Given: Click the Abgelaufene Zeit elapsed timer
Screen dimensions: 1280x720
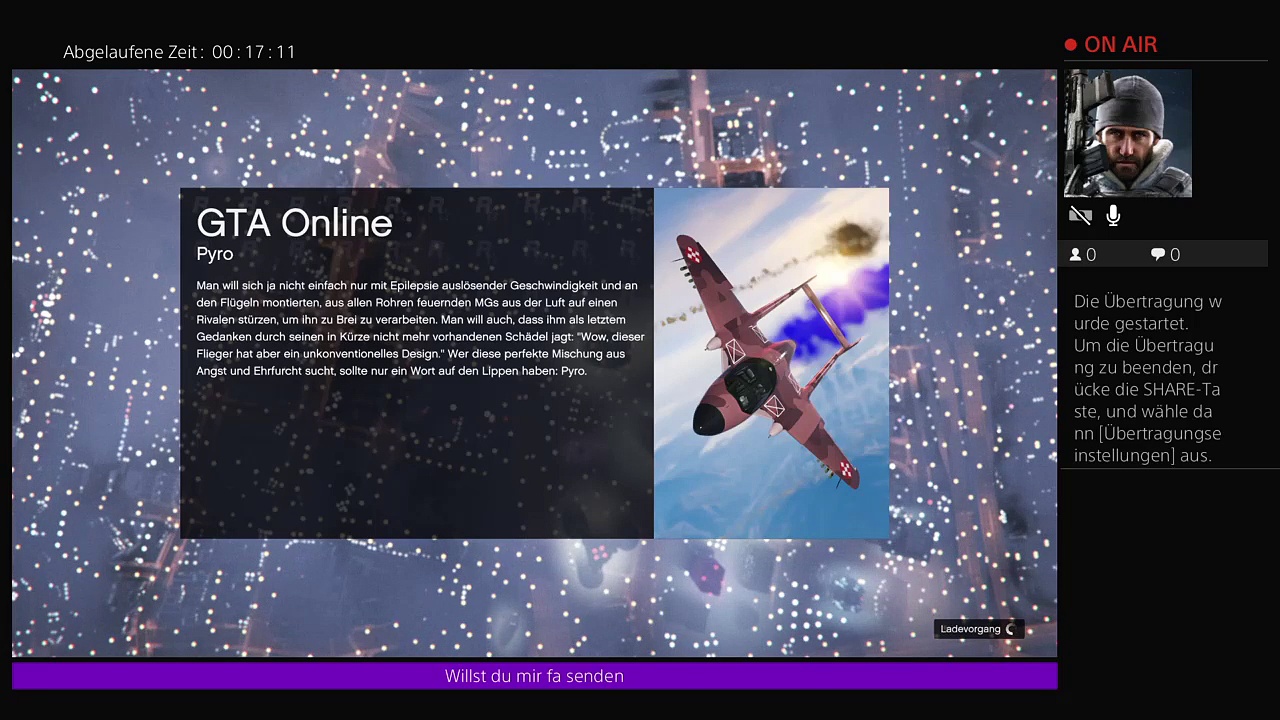Looking at the screenshot, I should (180, 52).
